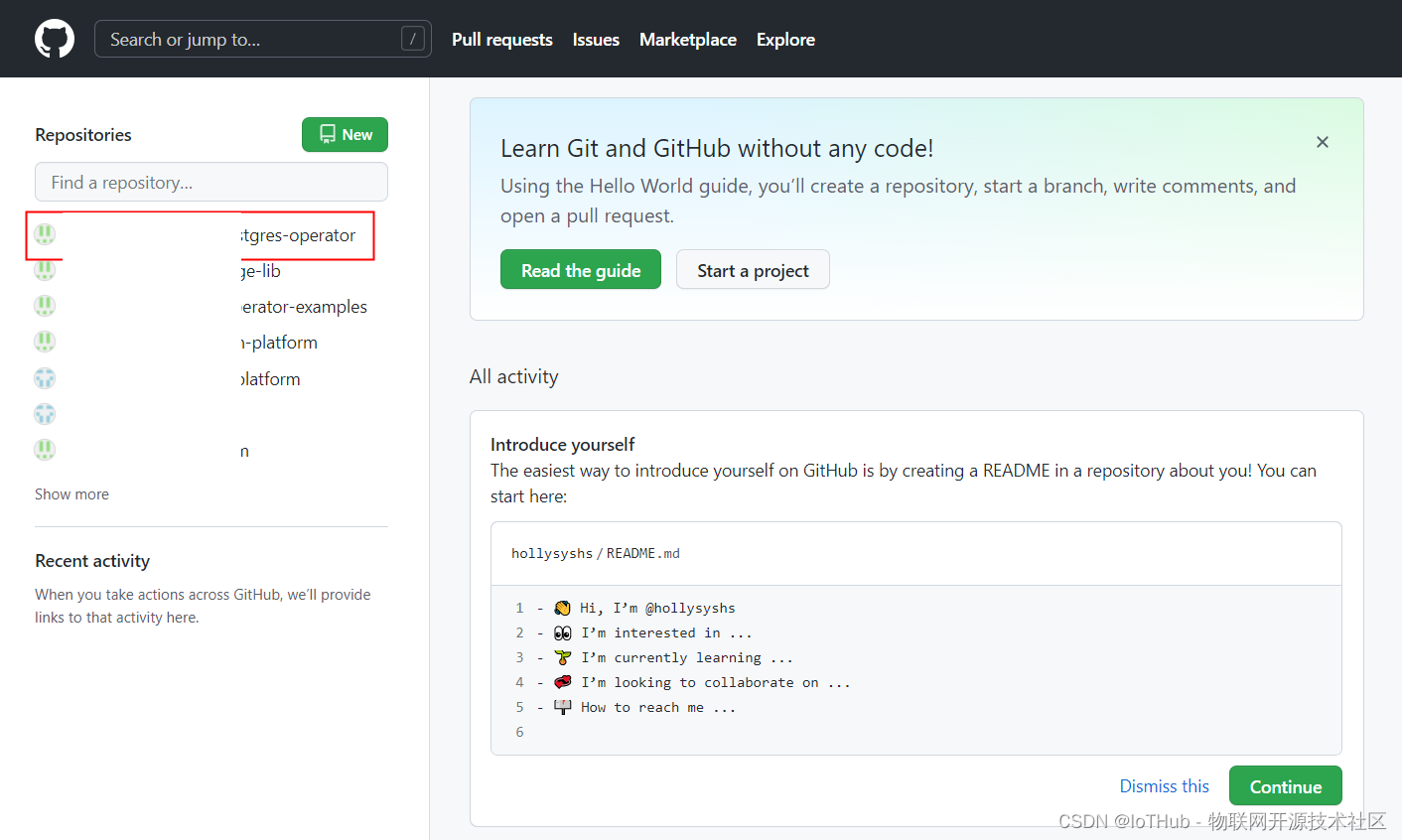Click avatar beside the erator-examples repository
Screen dimensions: 1402x840
45,306
